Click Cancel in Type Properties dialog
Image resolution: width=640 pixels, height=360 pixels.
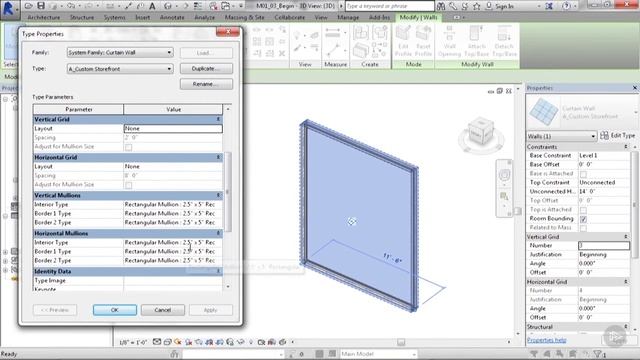pyautogui.click(x=162, y=310)
